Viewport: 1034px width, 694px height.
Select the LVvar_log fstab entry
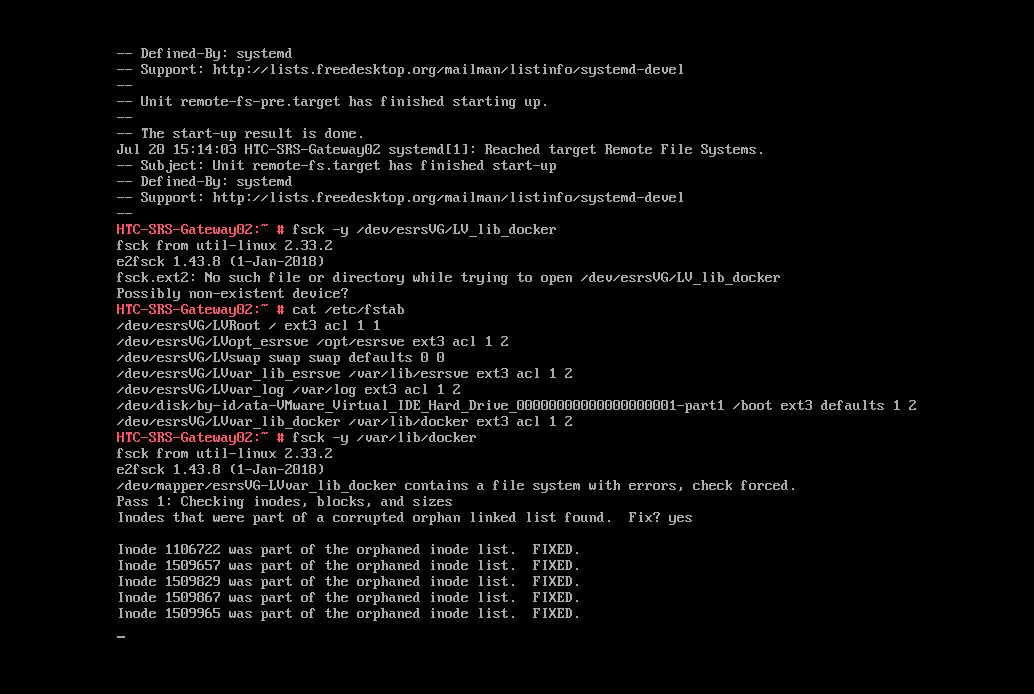click(x=288, y=390)
